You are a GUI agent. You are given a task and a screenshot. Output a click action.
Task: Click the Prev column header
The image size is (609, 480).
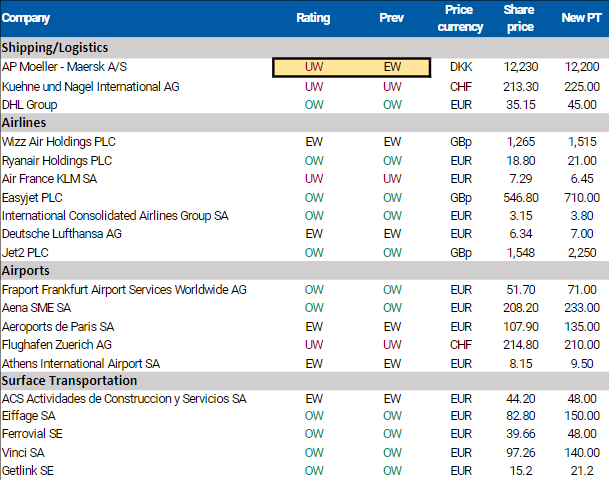click(x=391, y=18)
